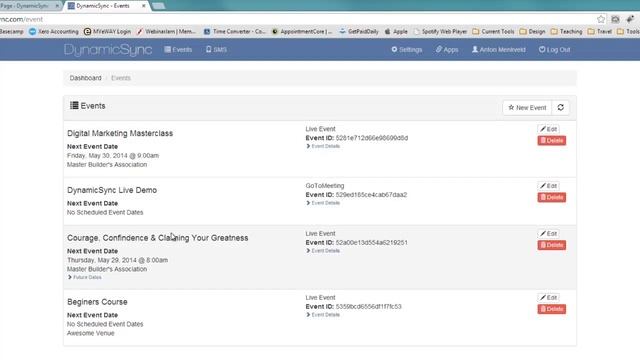This screenshot has height=360, width=640.
Task: Click the refresh events icon button
Action: click(x=560, y=108)
